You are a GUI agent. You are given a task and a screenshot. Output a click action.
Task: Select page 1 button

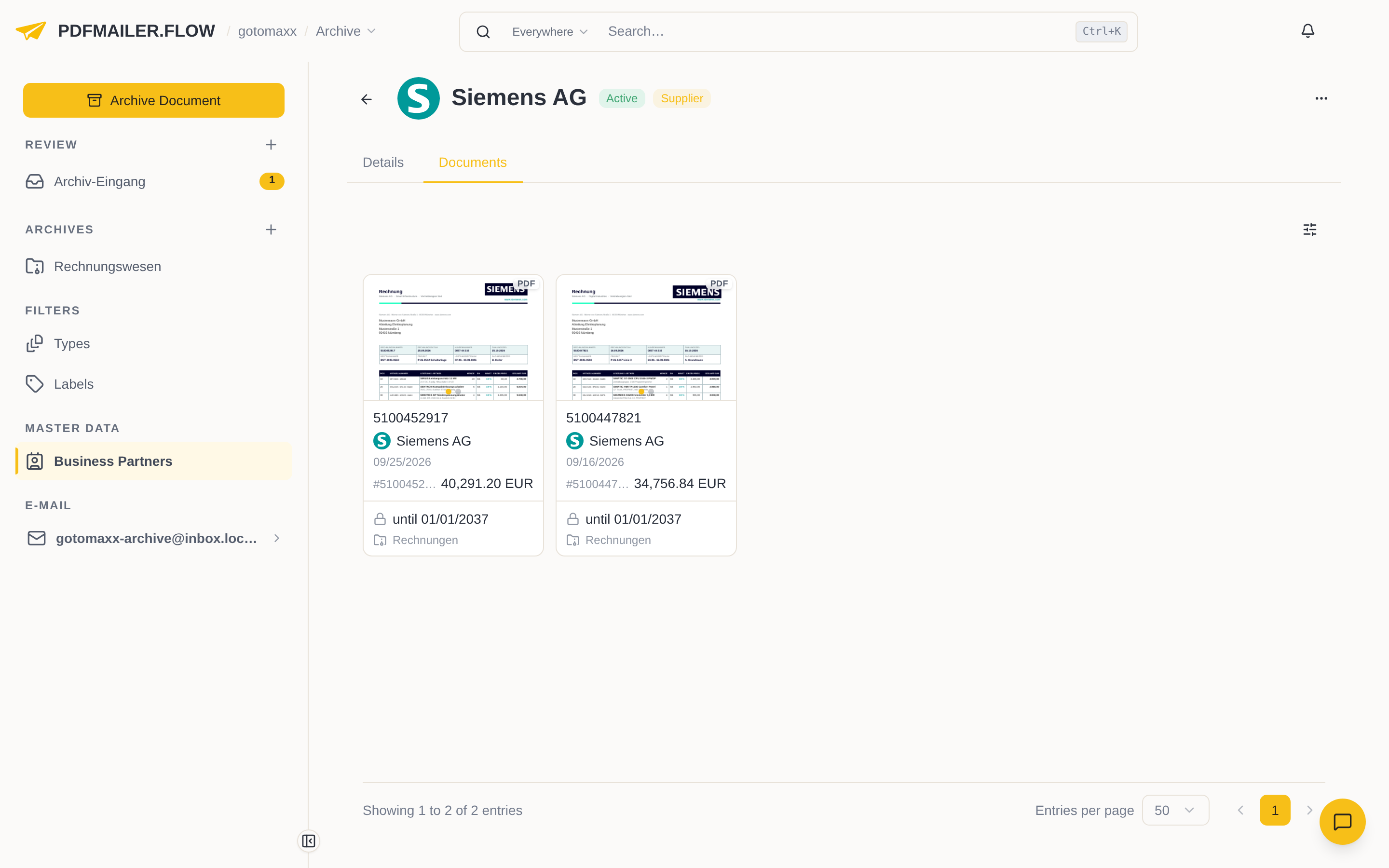click(1275, 810)
